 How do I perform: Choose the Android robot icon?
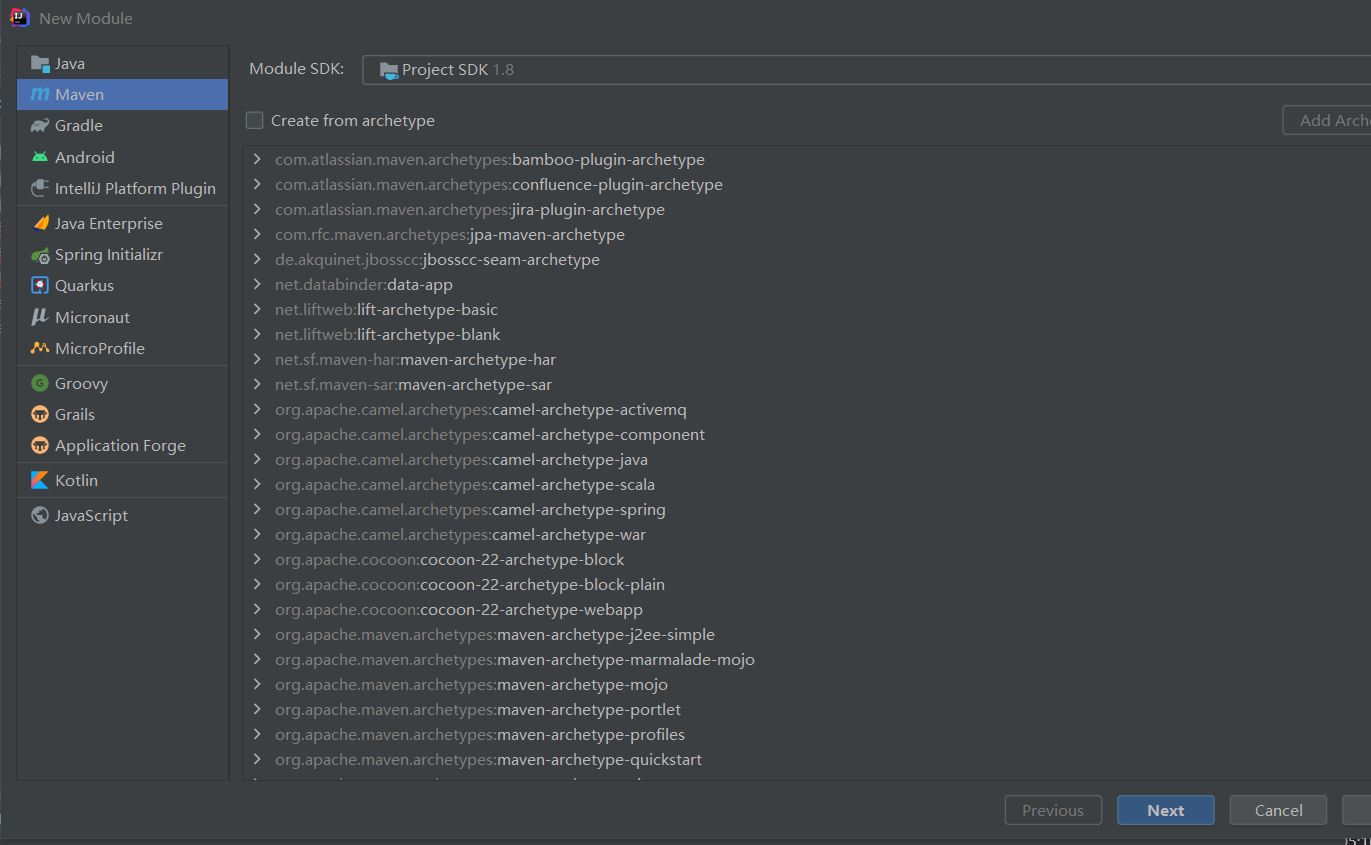tap(40, 157)
